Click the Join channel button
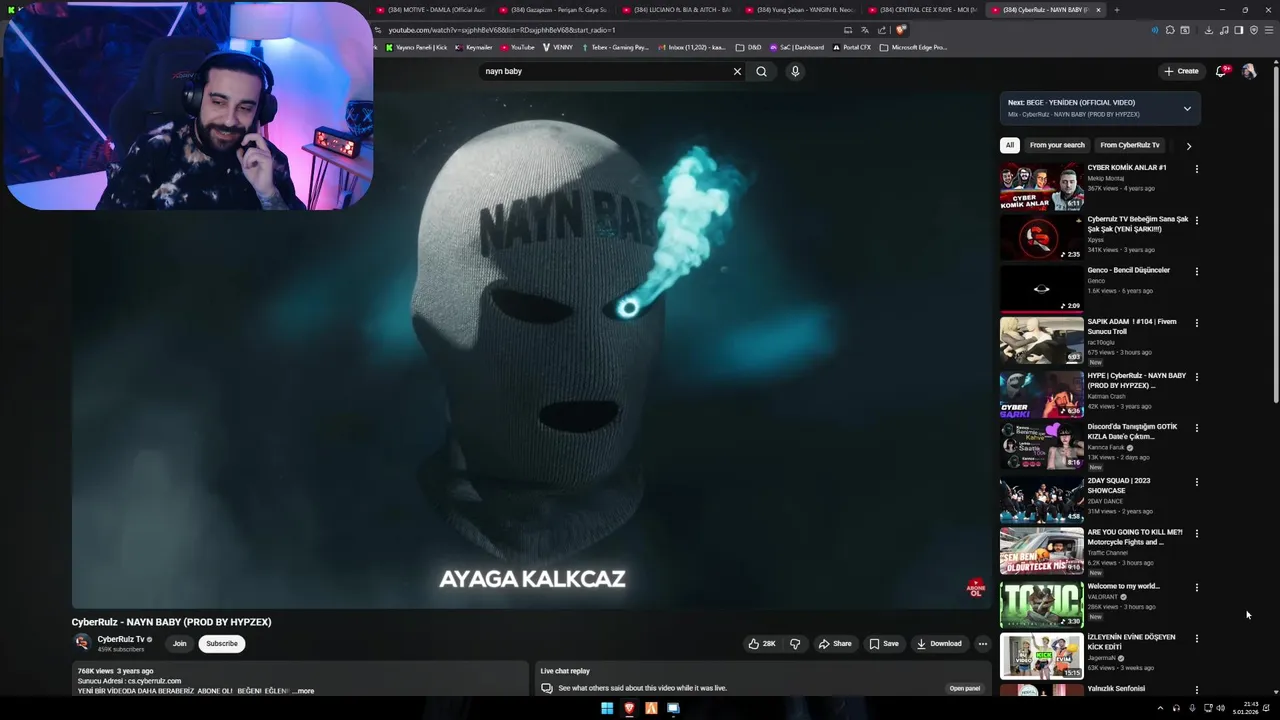Image resolution: width=1280 pixels, height=720 pixels. pyautogui.click(x=179, y=644)
